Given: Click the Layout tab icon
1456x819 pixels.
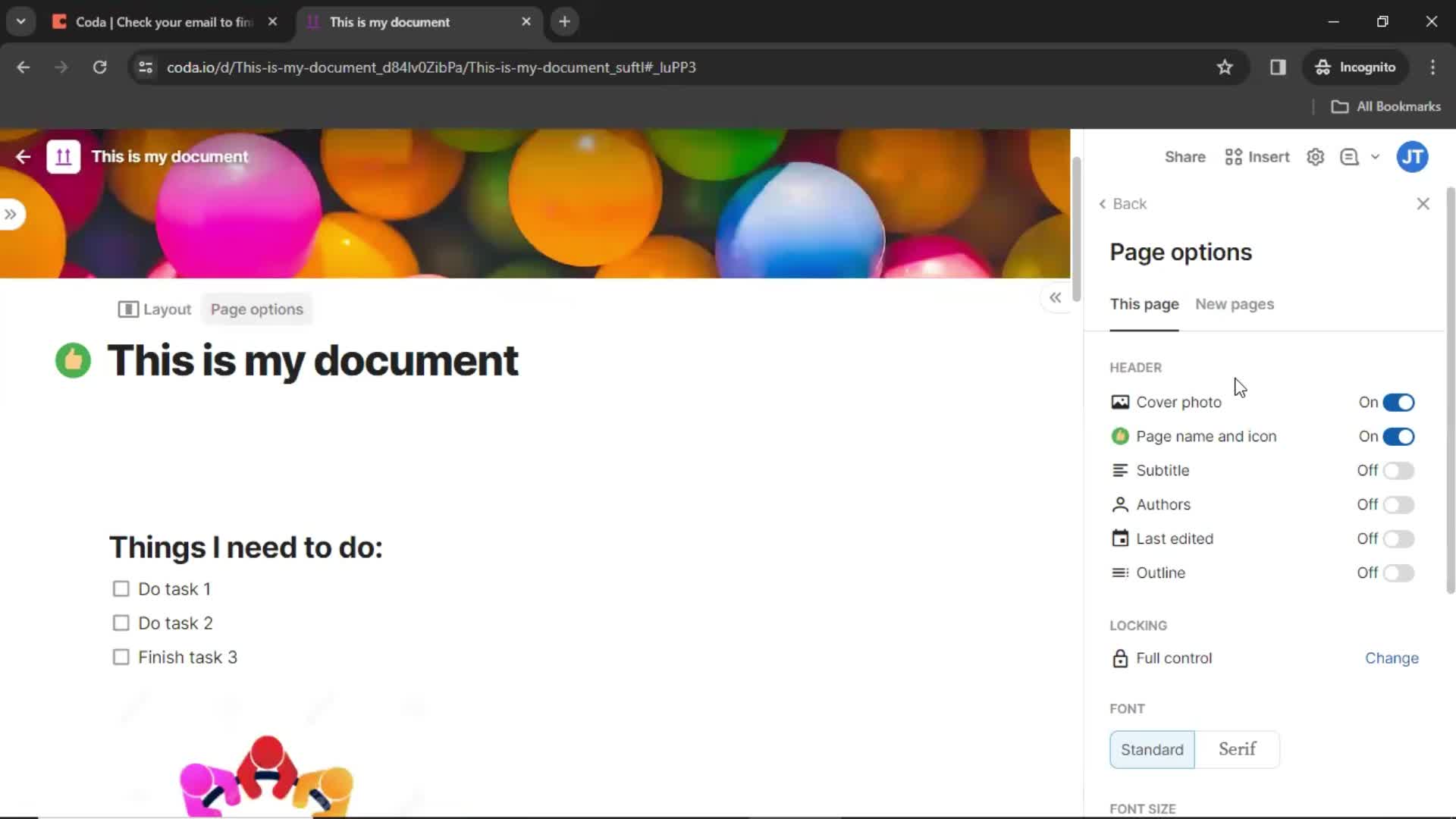Looking at the screenshot, I should click(x=127, y=309).
